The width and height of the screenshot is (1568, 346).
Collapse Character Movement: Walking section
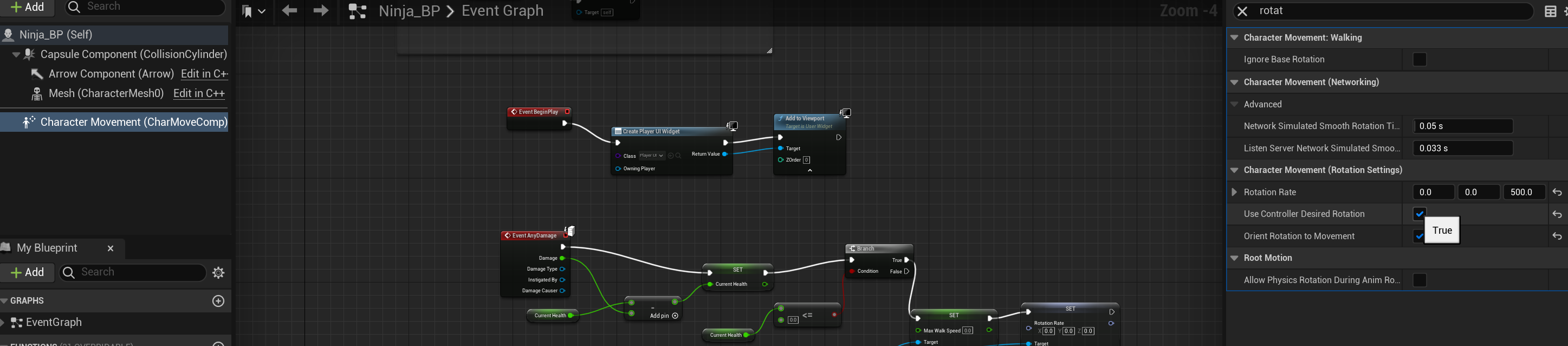point(1234,38)
